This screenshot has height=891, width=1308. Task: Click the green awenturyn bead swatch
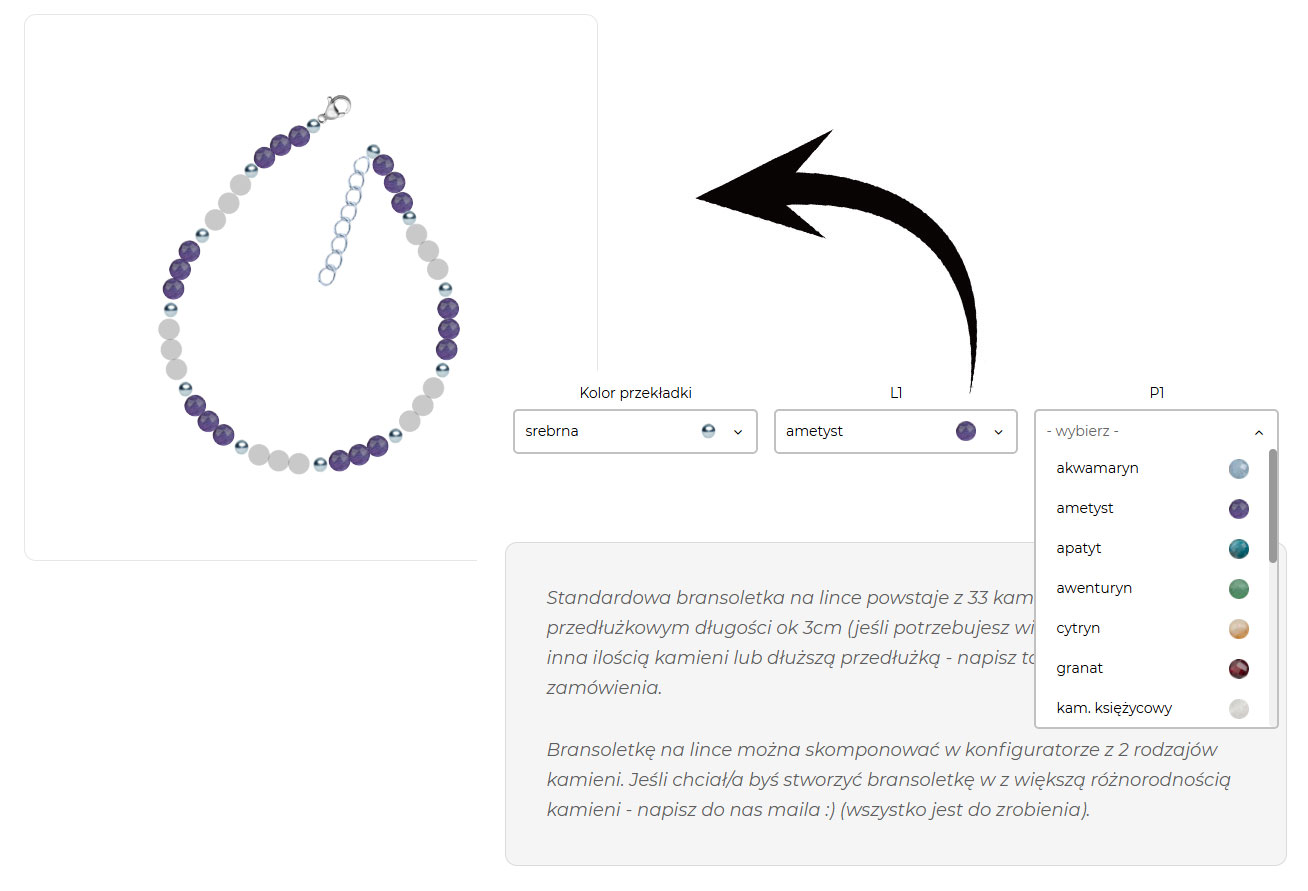pyautogui.click(x=1239, y=588)
